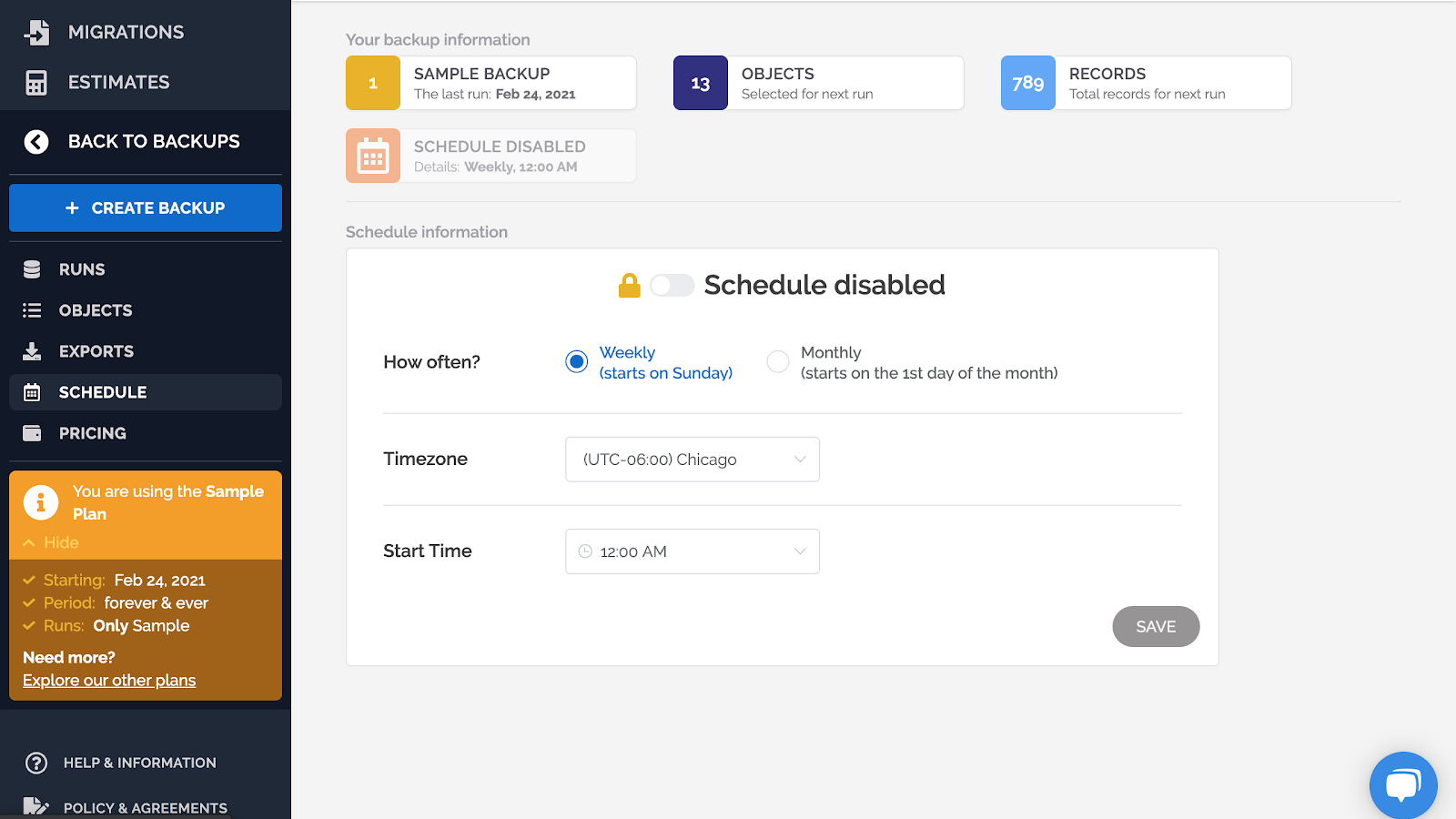1456x819 pixels.
Task: Open the Timezone dropdown
Action: [692, 460]
